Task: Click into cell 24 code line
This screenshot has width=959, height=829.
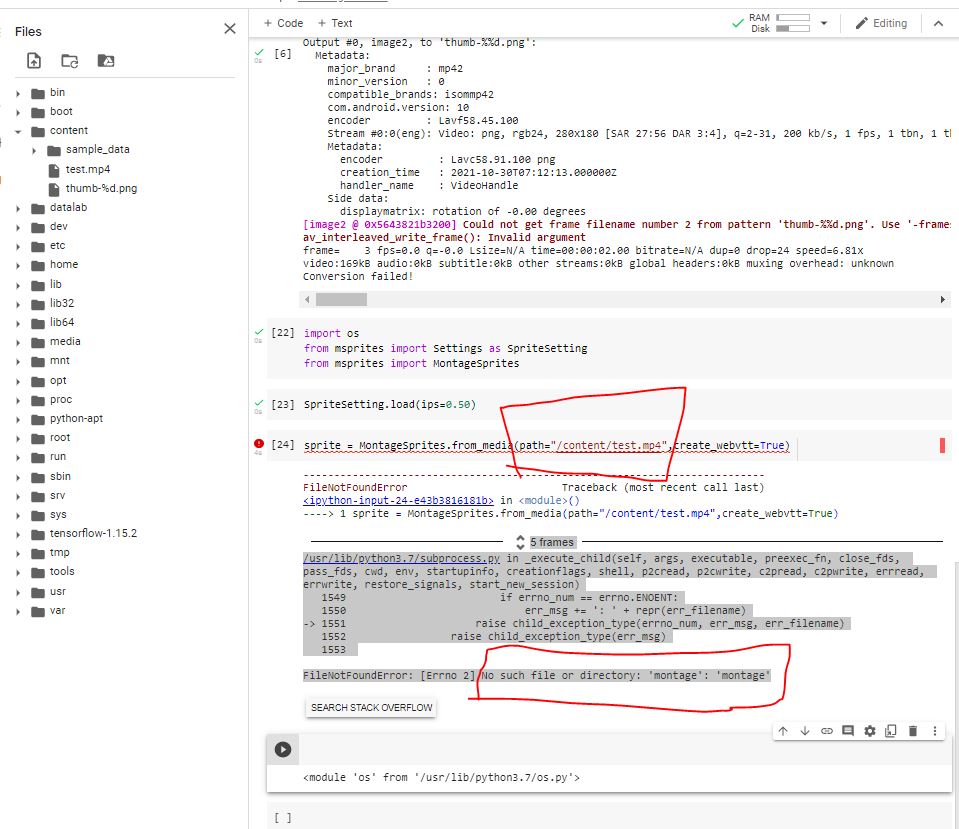Action: coord(546,445)
